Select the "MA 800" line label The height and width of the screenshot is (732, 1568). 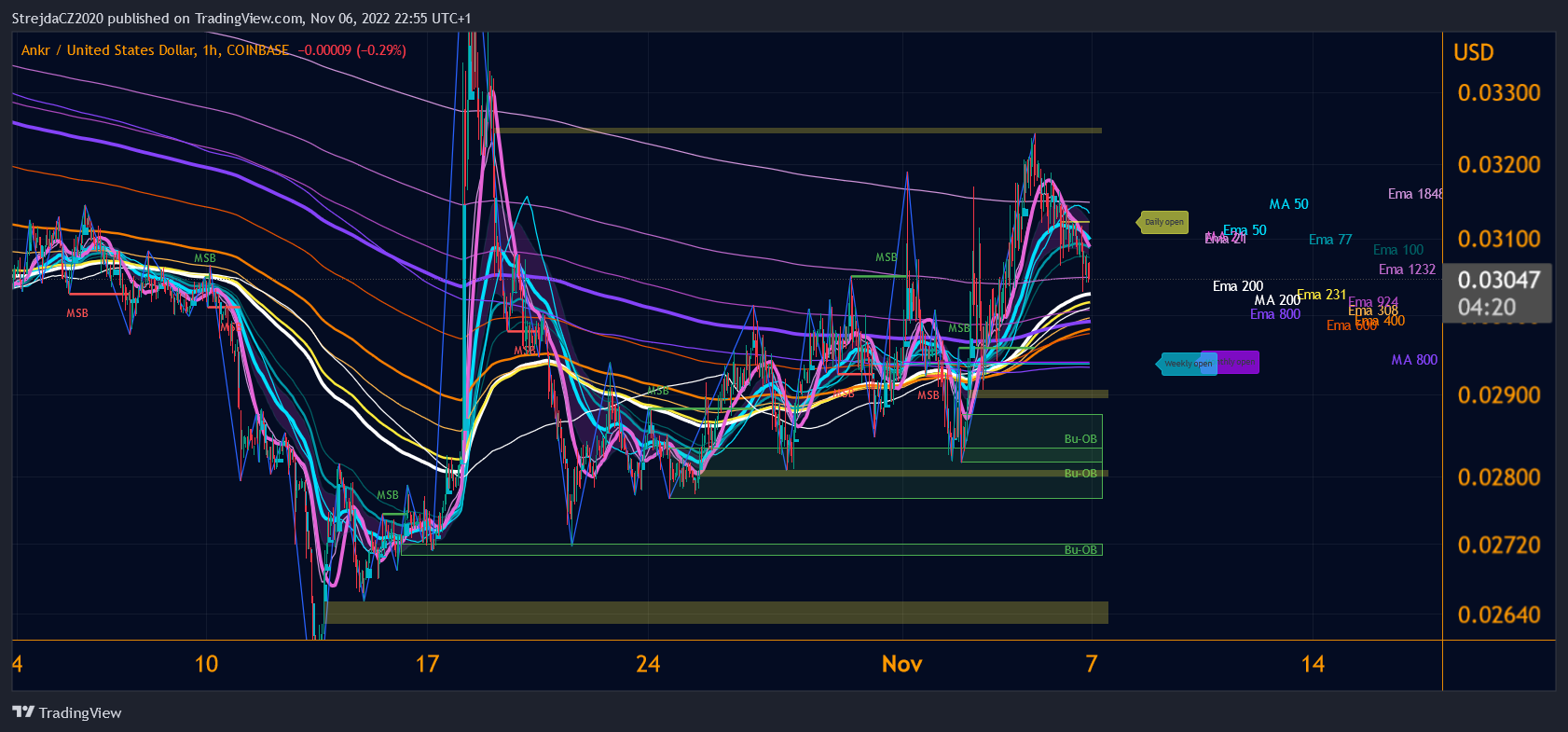coord(1414,360)
